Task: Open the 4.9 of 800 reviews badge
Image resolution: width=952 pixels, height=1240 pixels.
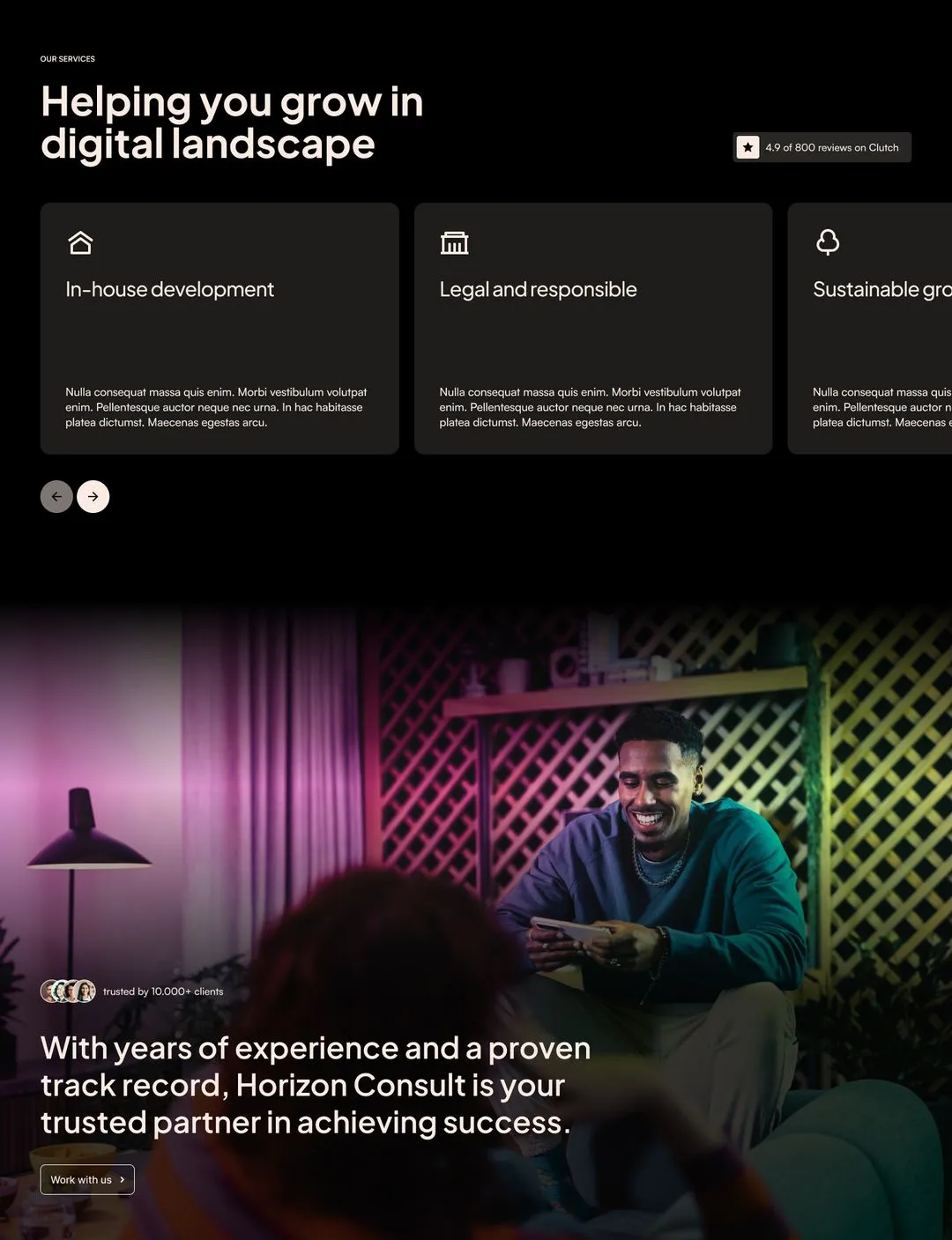Action: 822,147
